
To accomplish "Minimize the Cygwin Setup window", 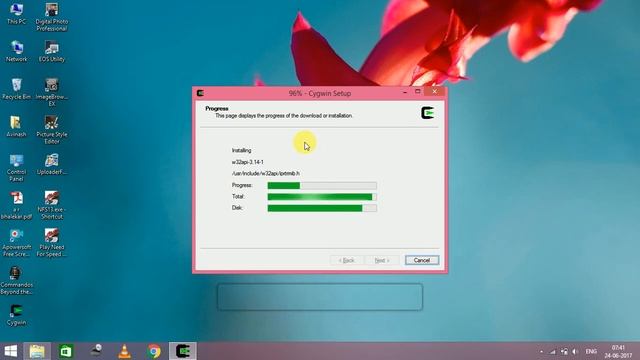I will click(x=405, y=92).
